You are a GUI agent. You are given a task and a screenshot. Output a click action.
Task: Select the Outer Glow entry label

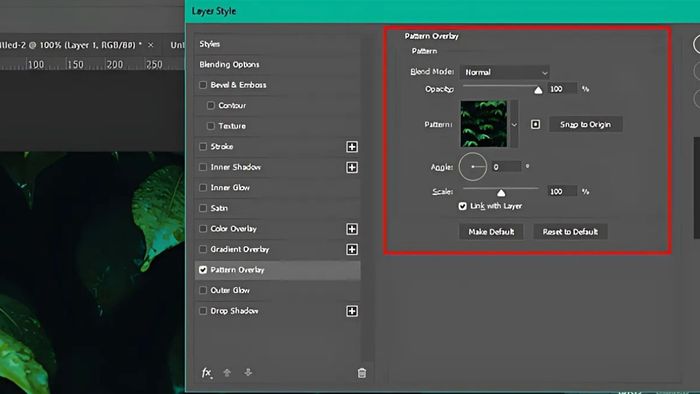tap(230, 290)
